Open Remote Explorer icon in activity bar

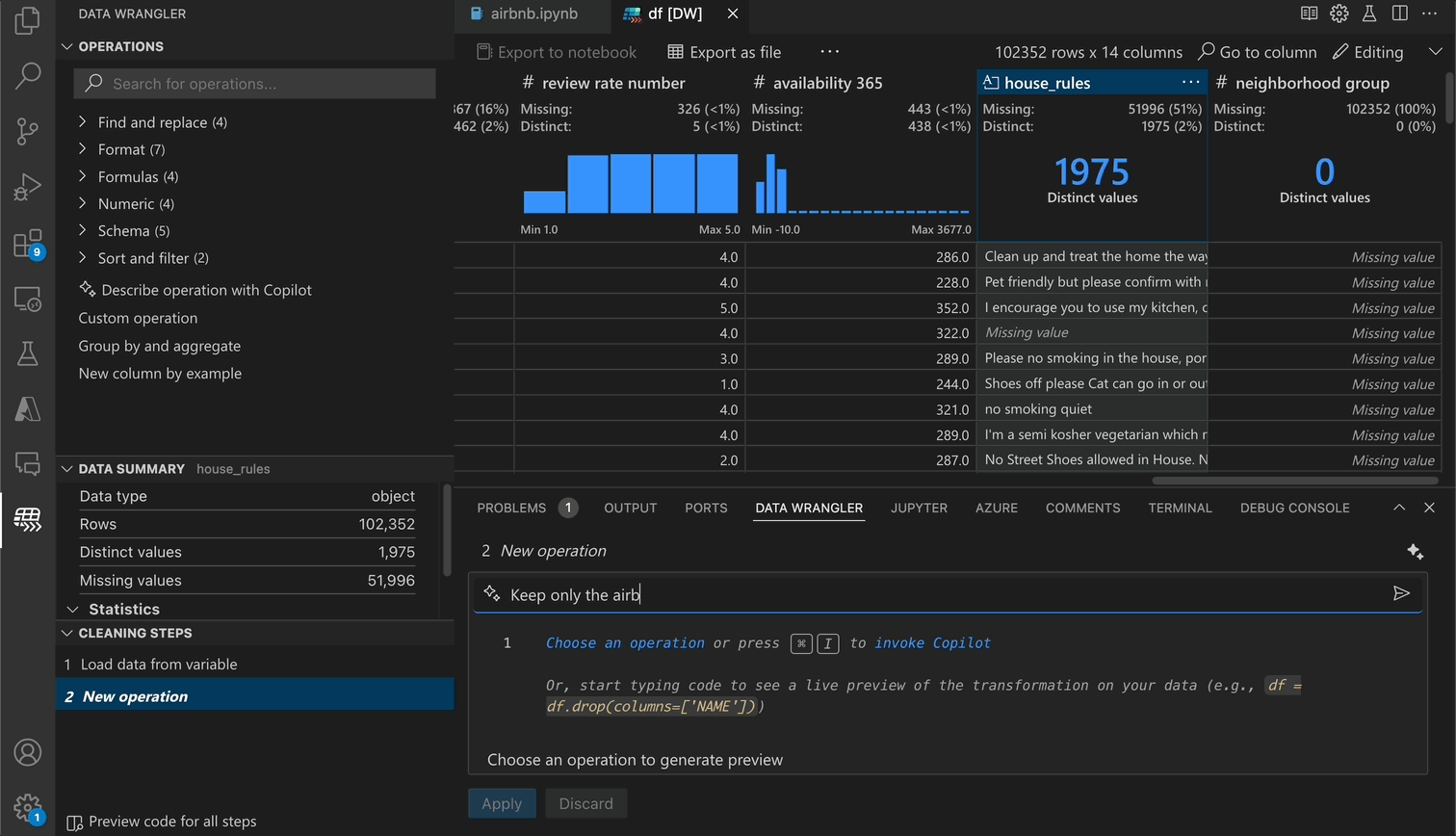coord(28,299)
